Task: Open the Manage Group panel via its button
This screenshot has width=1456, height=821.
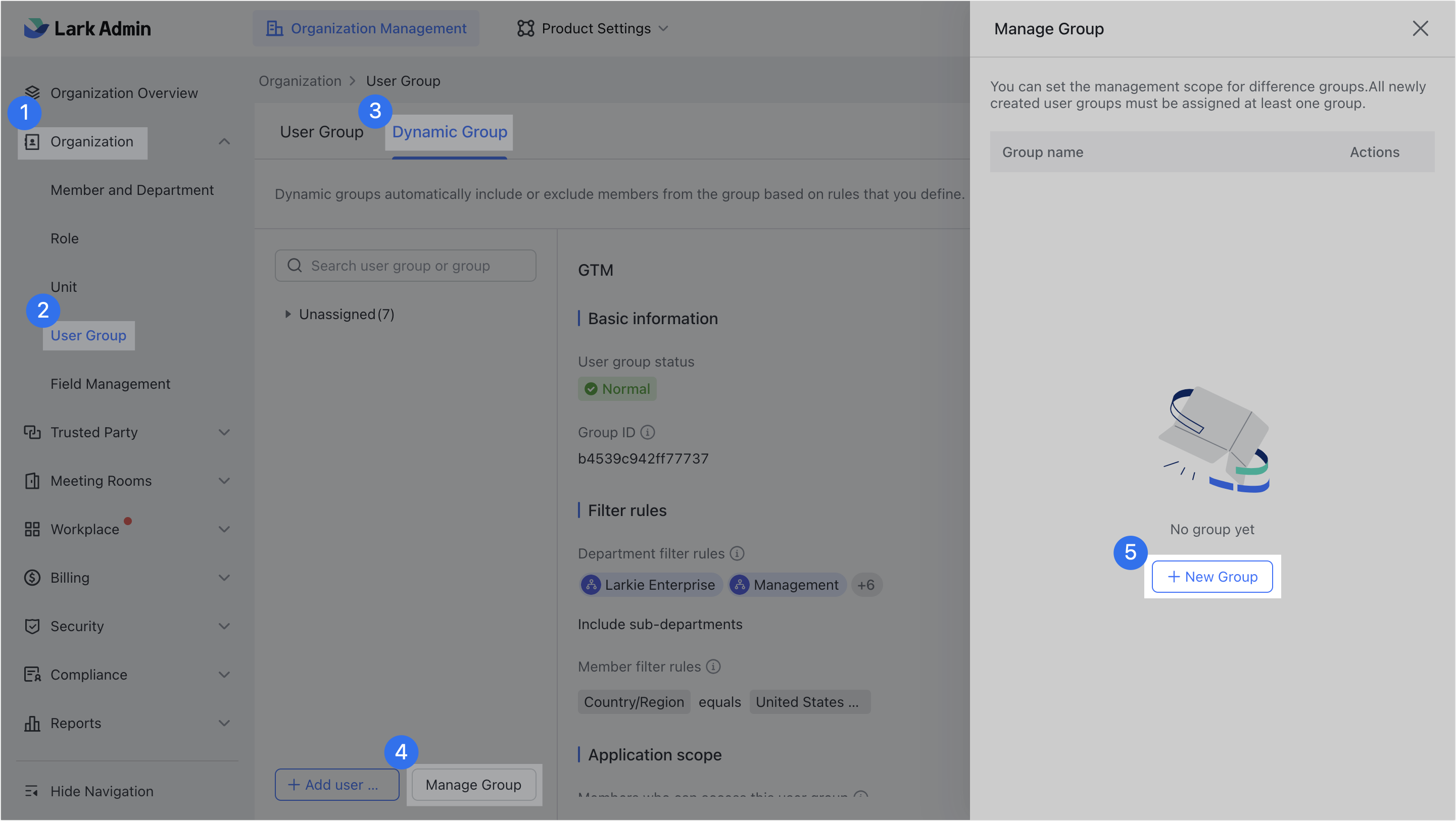Action: [x=473, y=784]
